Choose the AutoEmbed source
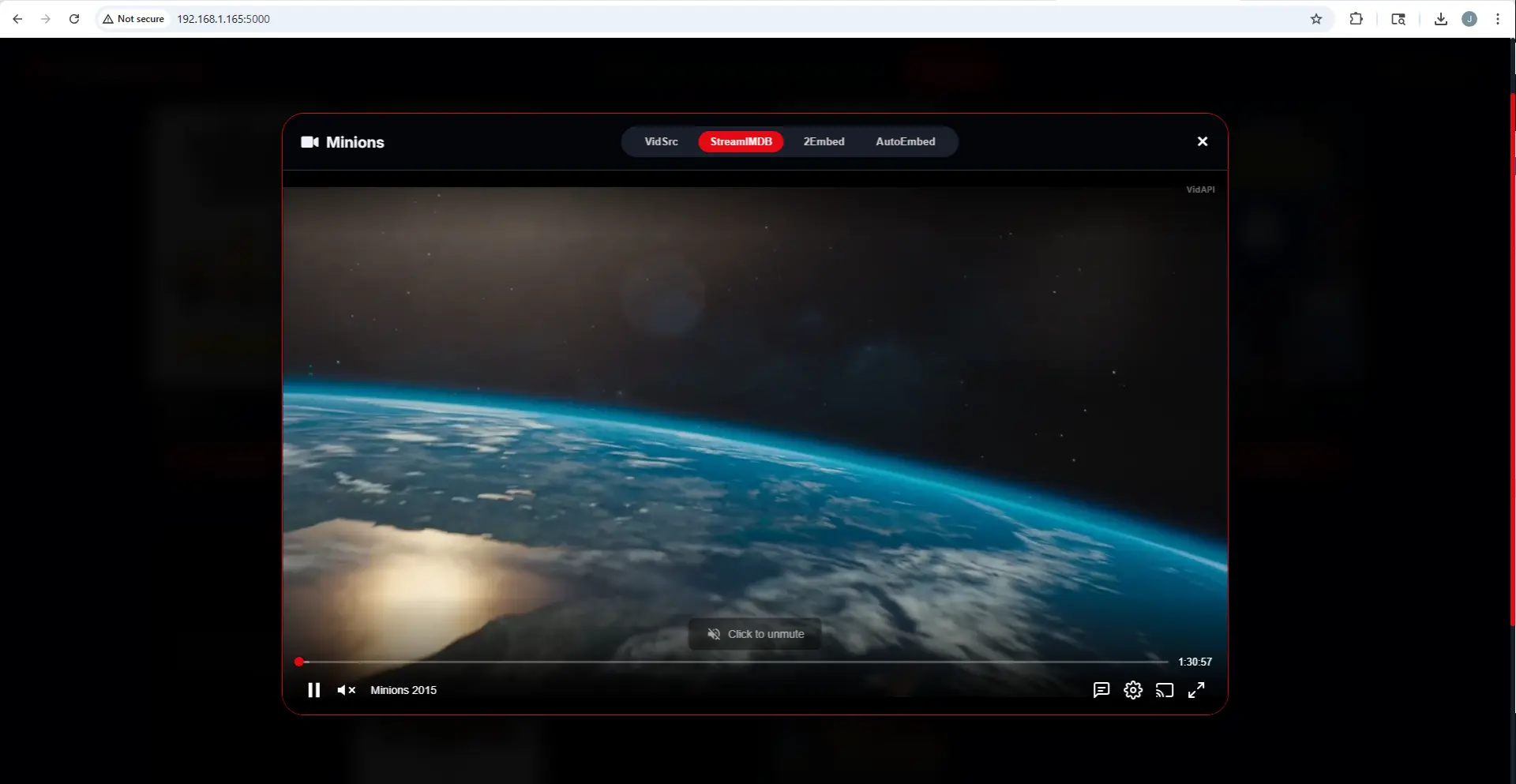Screen dimensions: 1516x784 tap(905, 141)
